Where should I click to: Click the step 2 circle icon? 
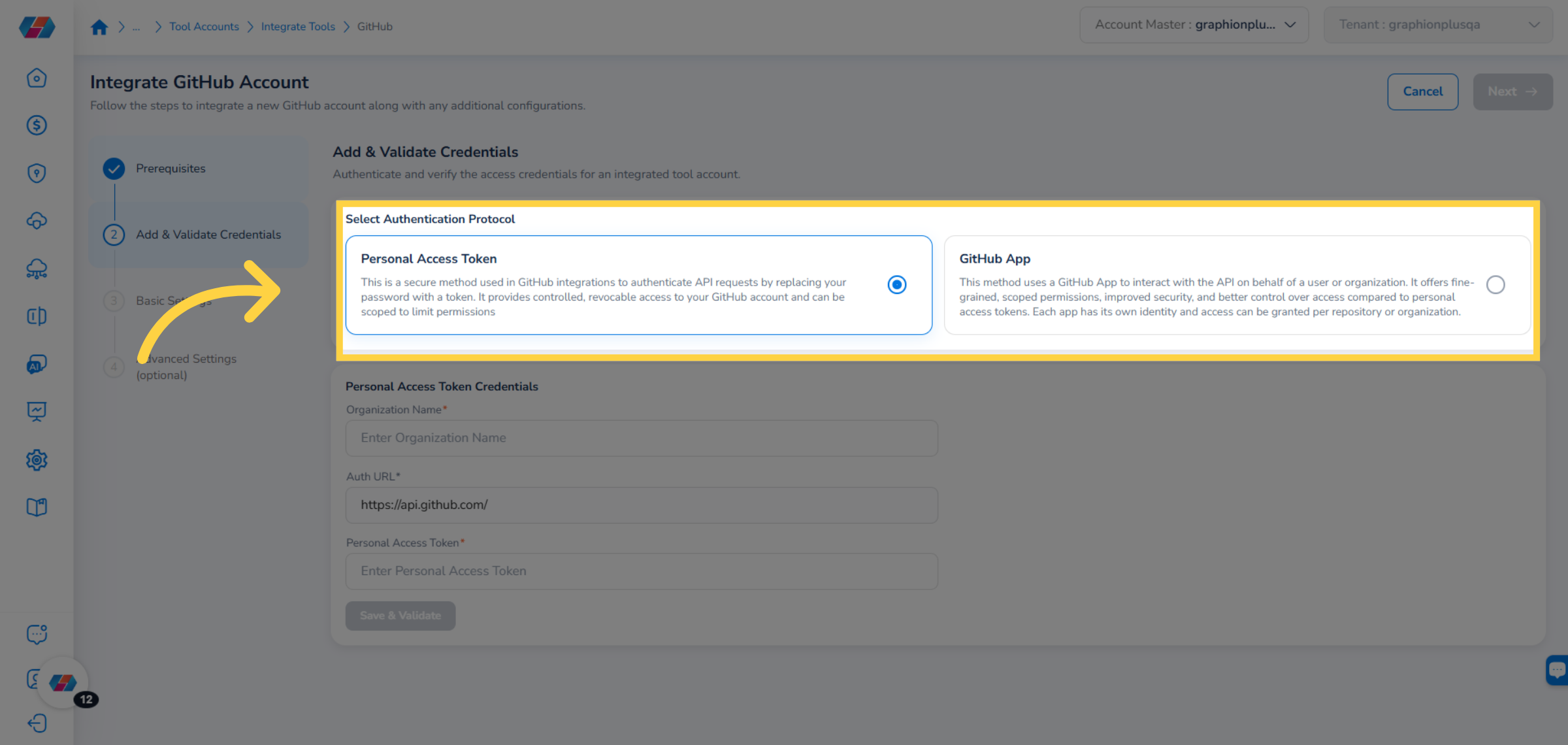click(x=114, y=235)
